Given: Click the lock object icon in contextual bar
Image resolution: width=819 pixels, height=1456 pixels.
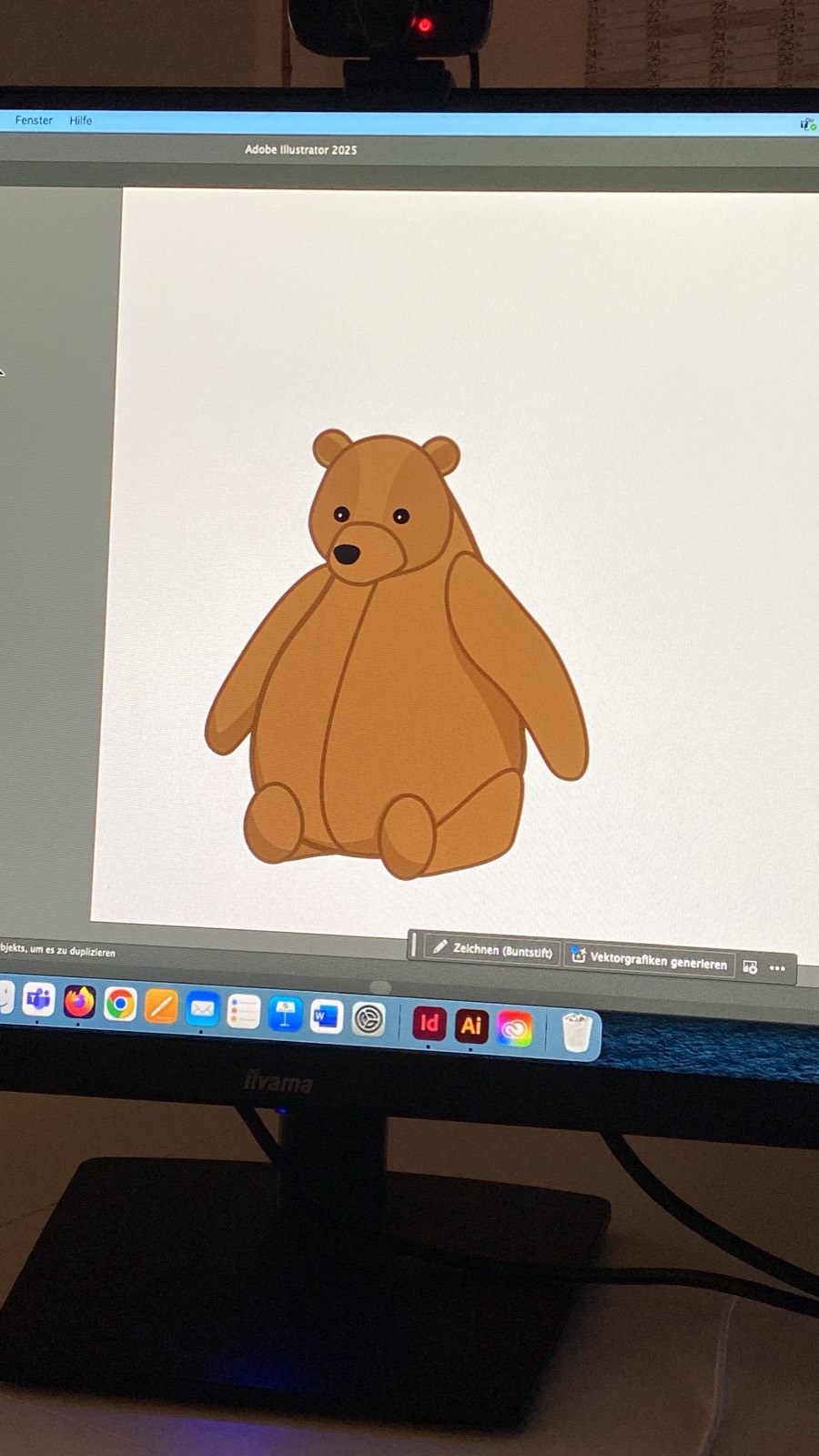Looking at the screenshot, I should 750,967.
